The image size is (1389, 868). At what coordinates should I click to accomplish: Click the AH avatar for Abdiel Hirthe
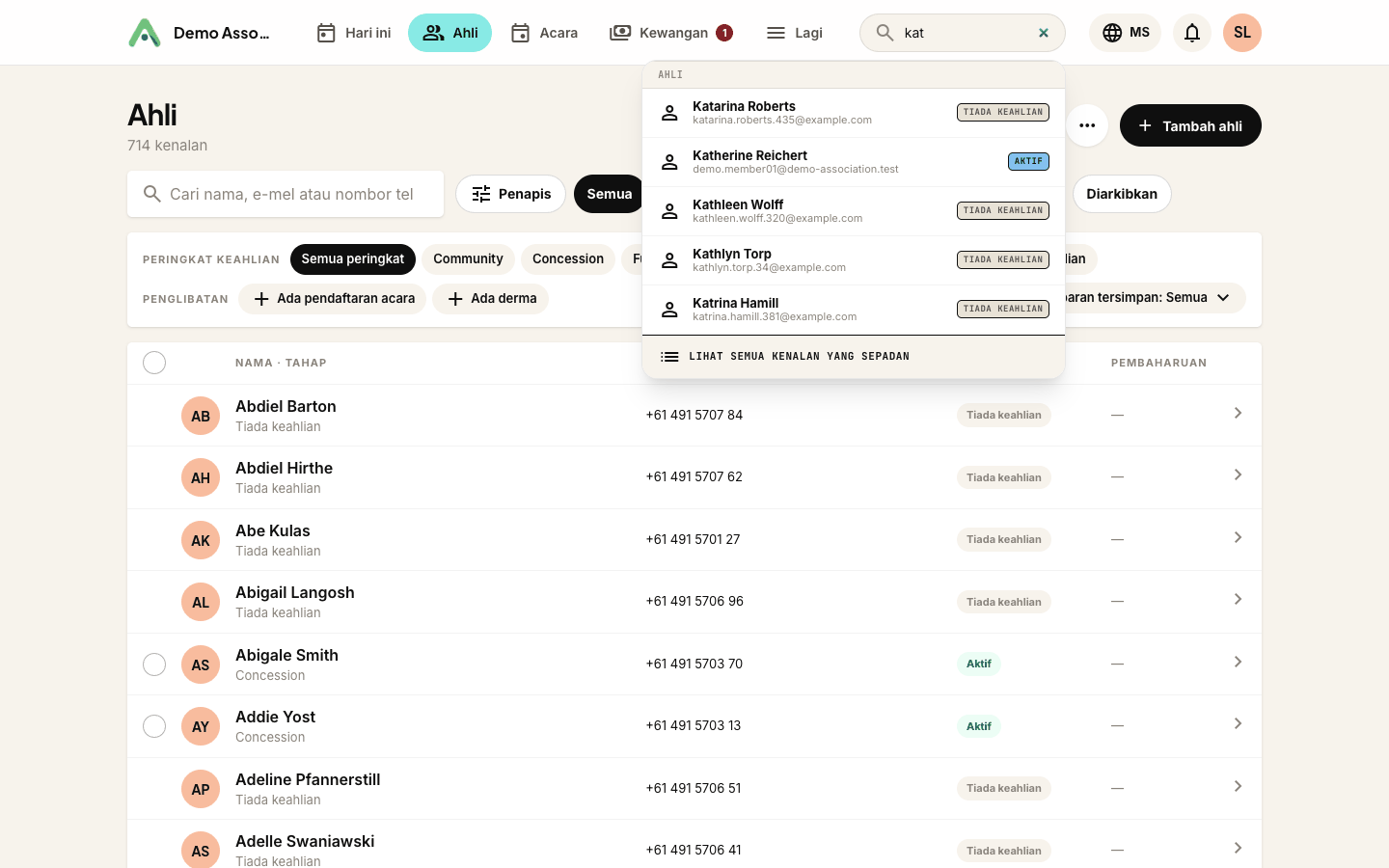click(201, 477)
